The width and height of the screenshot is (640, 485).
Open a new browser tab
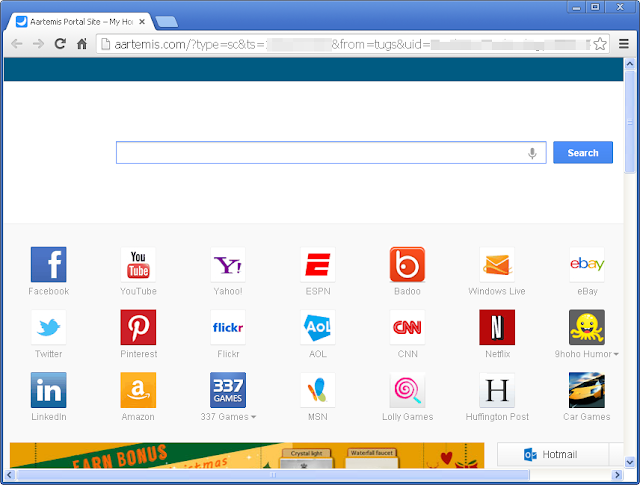[x=167, y=22]
